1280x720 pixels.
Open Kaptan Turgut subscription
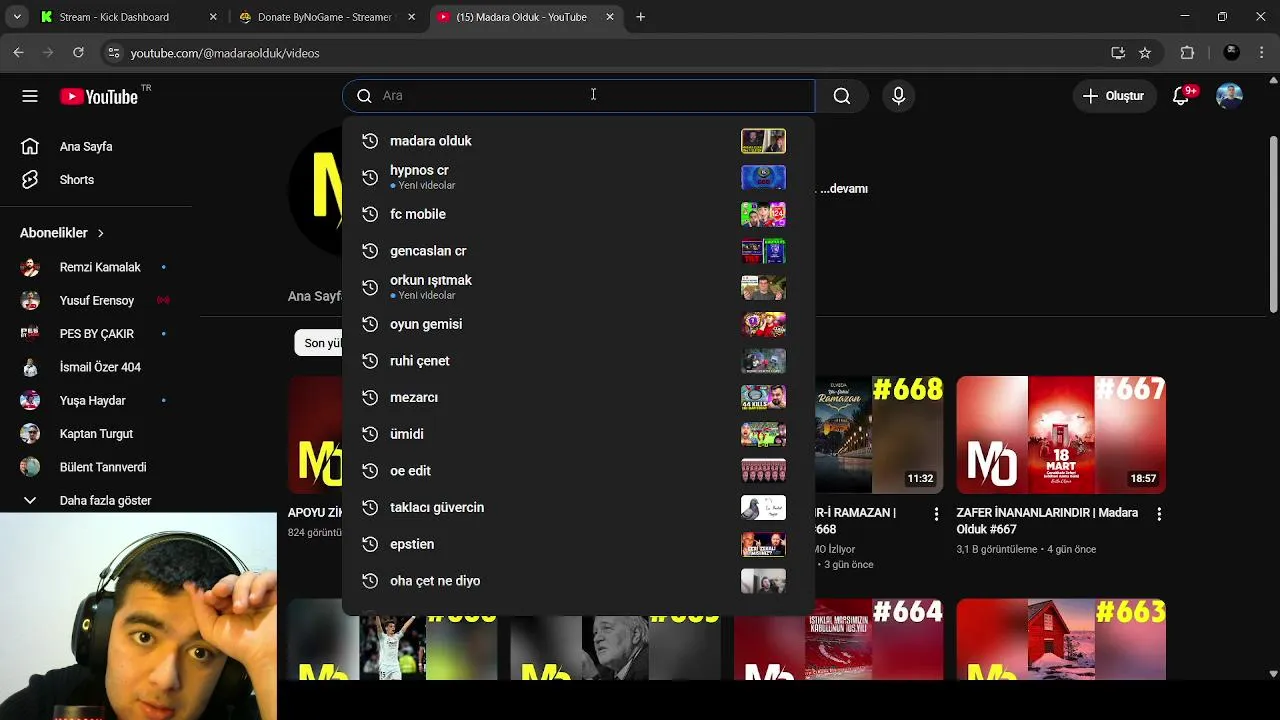96,434
